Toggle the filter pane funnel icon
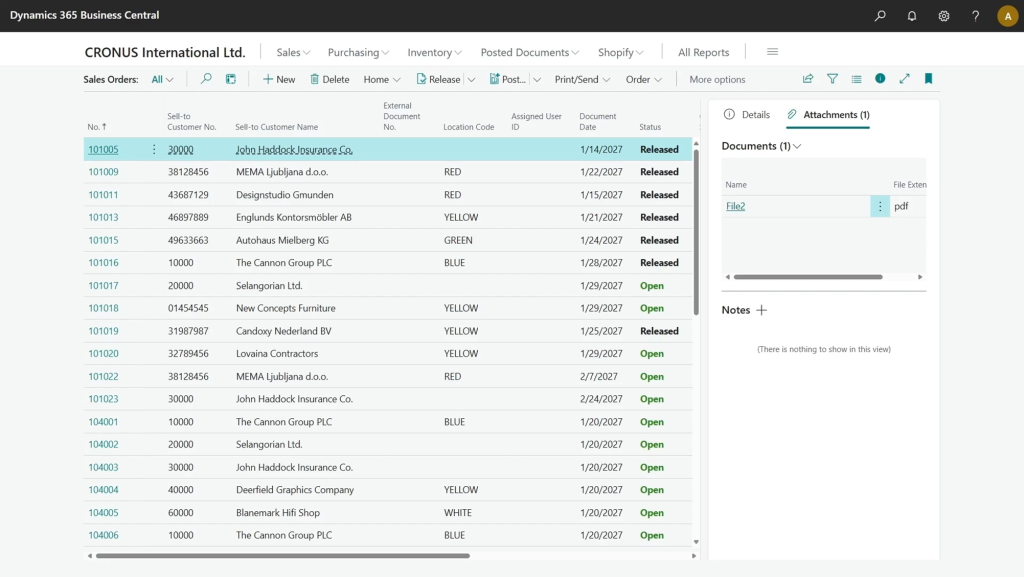 click(x=832, y=79)
